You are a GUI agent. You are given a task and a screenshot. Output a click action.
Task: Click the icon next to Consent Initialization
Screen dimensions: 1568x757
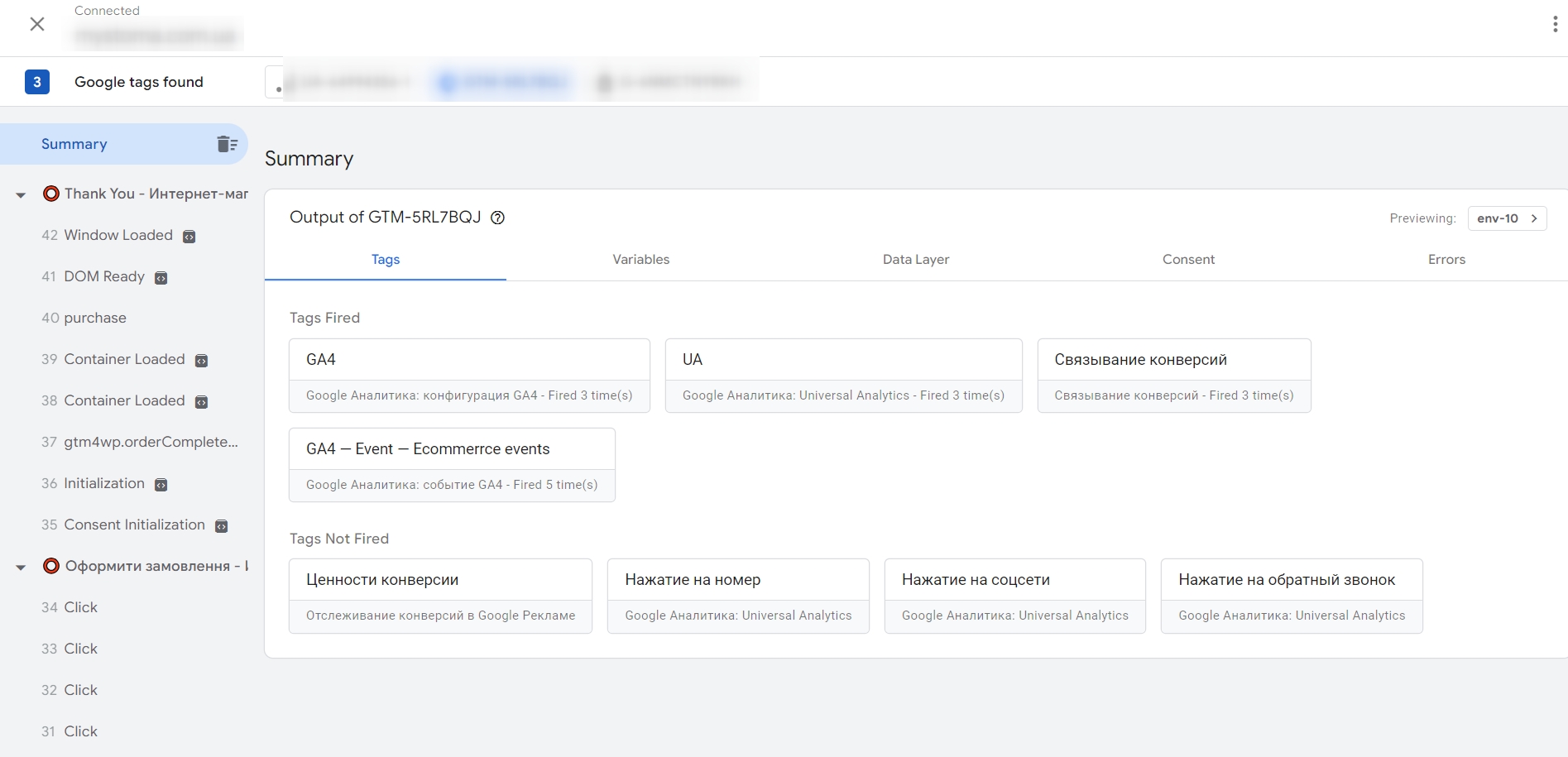(x=221, y=526)
